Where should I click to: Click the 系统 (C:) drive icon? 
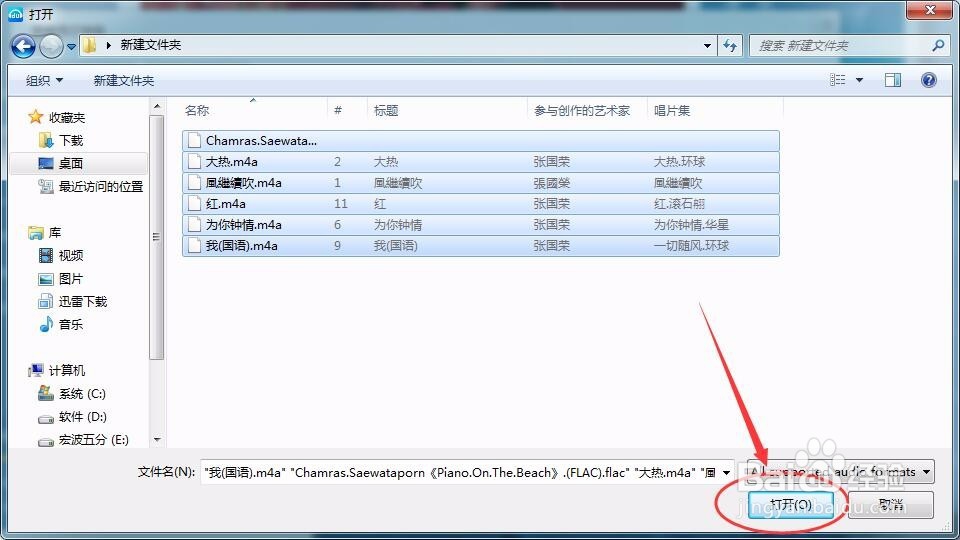46,393
